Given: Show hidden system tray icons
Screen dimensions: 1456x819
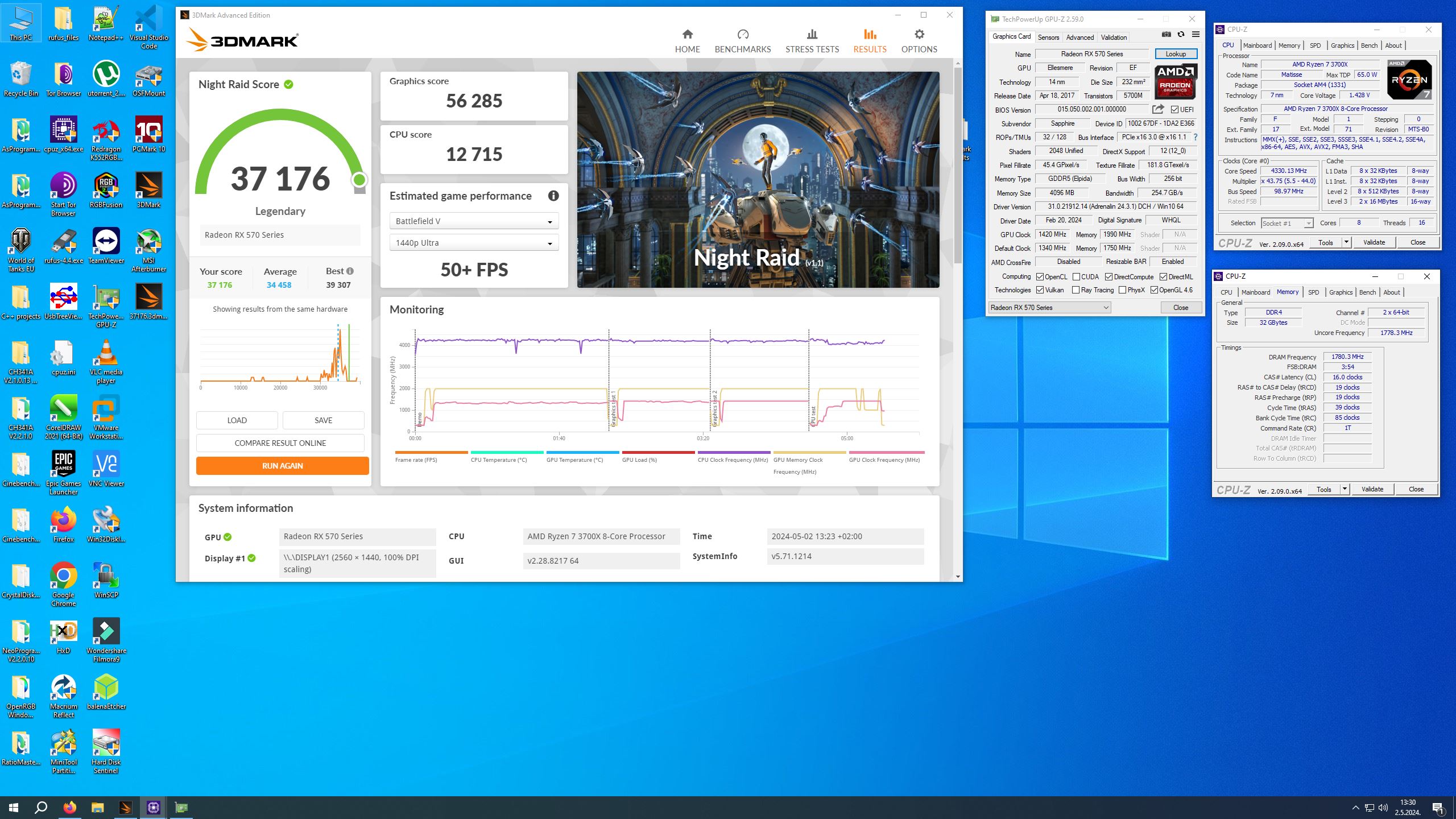Looking at the screenshot, I should coord(1355,808).
